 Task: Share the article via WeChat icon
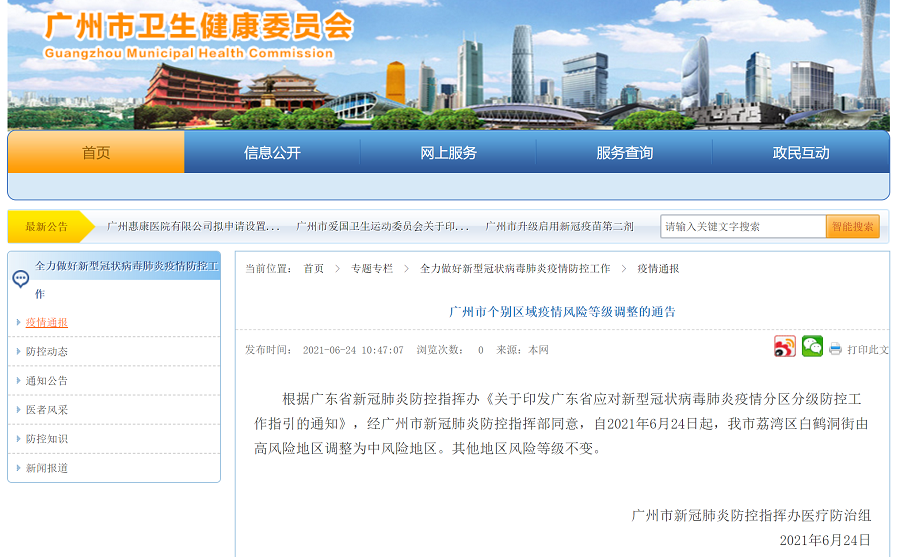[812, 347]
